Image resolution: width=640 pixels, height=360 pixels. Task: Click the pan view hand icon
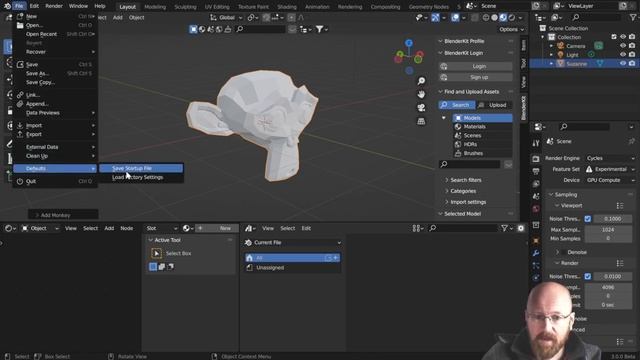421,94
